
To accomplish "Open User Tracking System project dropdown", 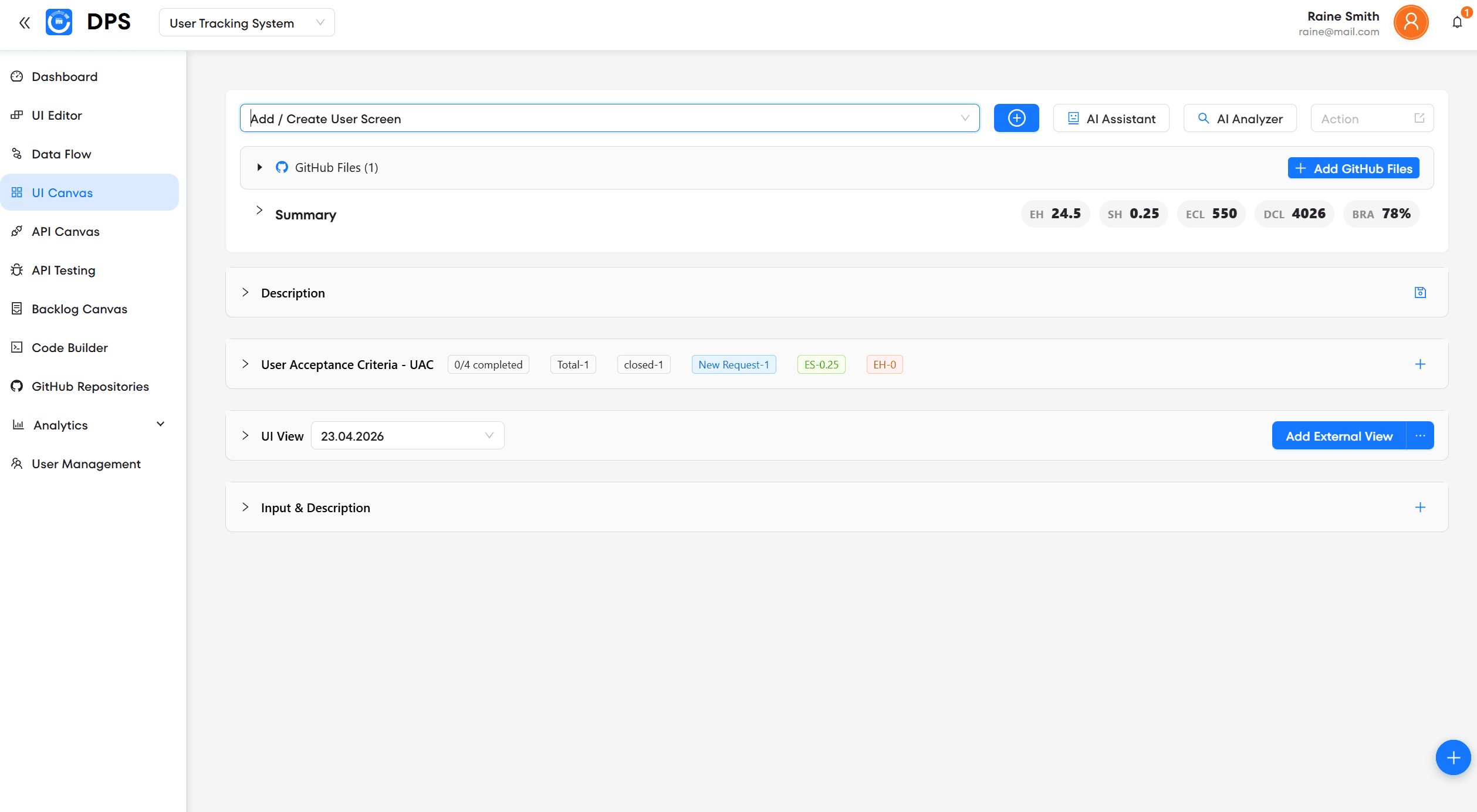I will 246,23.
